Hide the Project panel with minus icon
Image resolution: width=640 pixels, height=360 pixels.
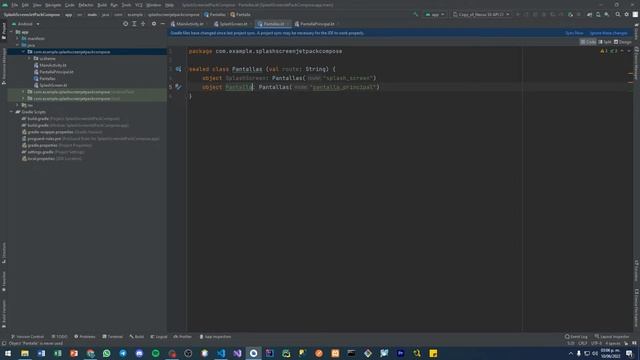(x=162, y=24)
